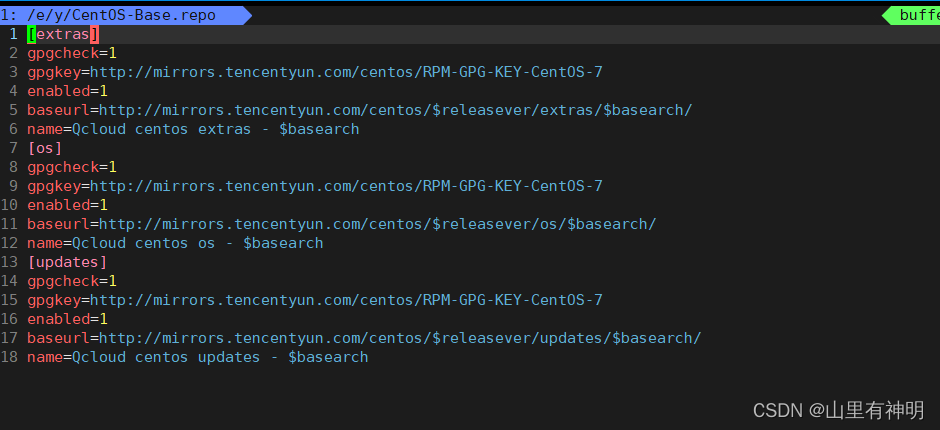This screenshot has height=430, width=940.
Task: Click the name=Qcloud centos os line
Action: tap(175, 243)
